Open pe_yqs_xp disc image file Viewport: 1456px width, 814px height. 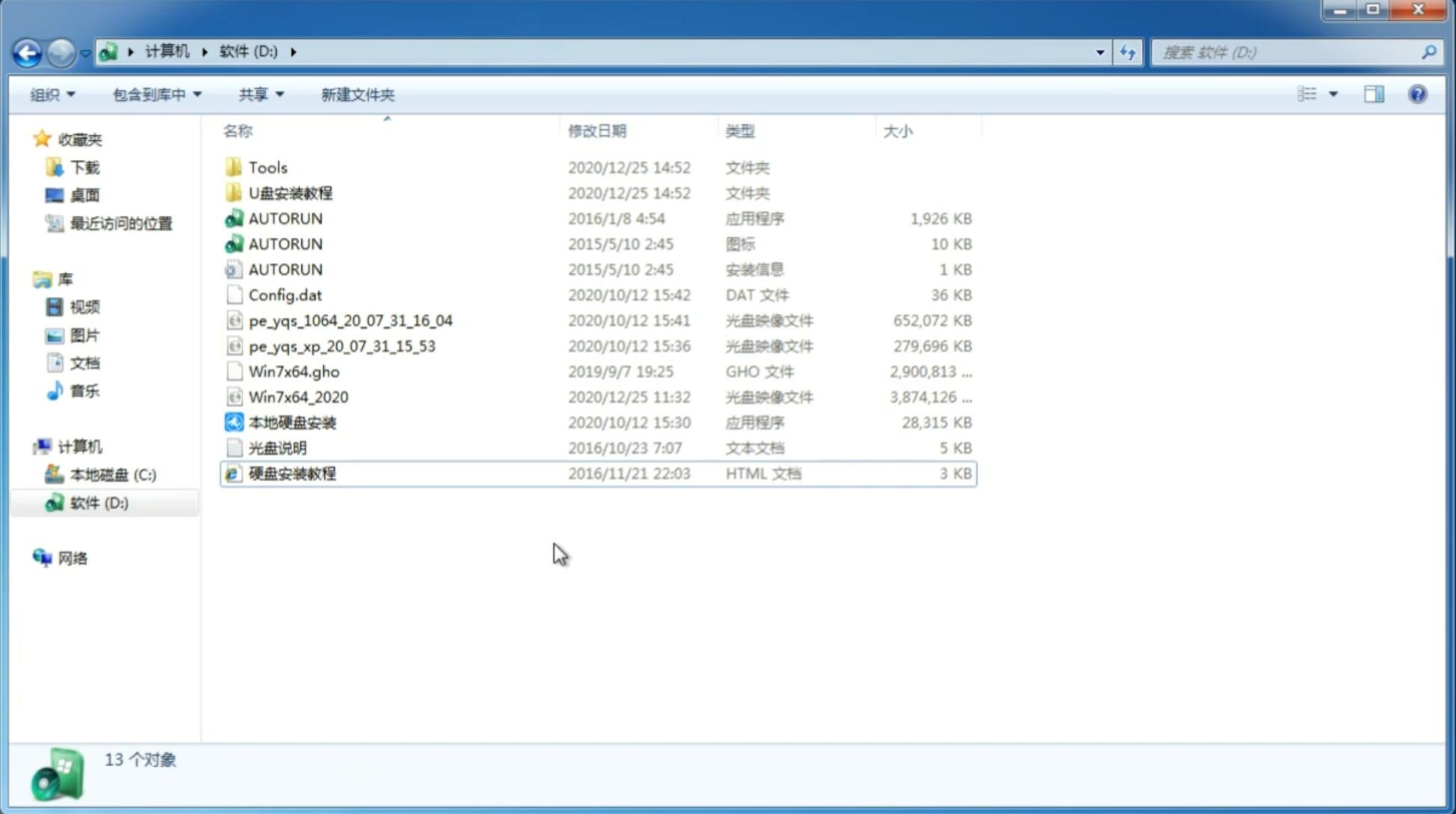(x=342, y=346)
